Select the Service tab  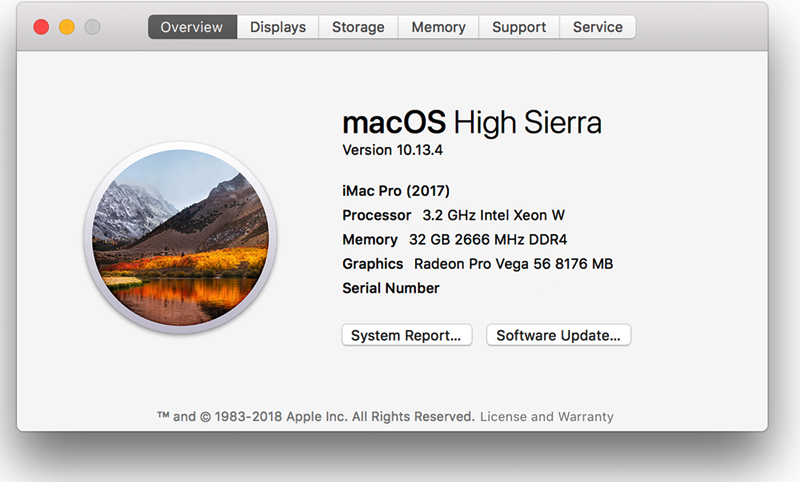click(x=597, y=27)
